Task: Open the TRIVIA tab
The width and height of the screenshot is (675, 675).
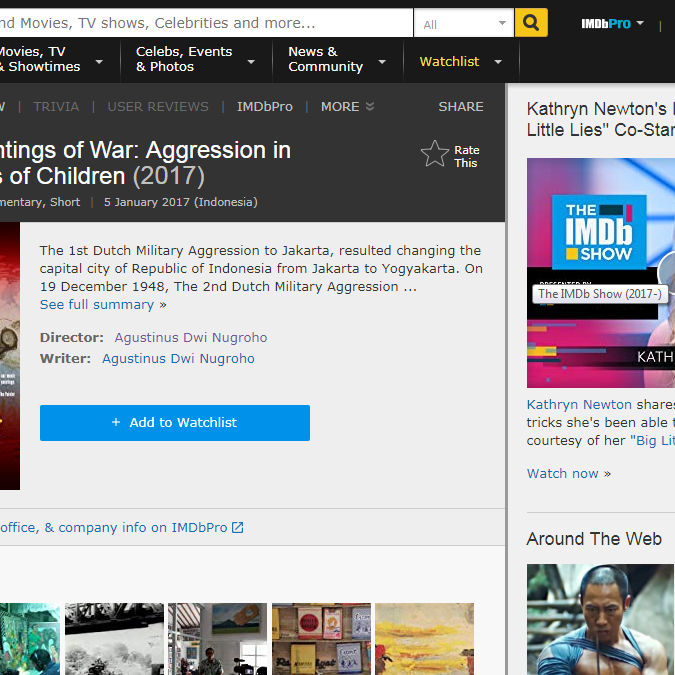Action: coord(56,107)
